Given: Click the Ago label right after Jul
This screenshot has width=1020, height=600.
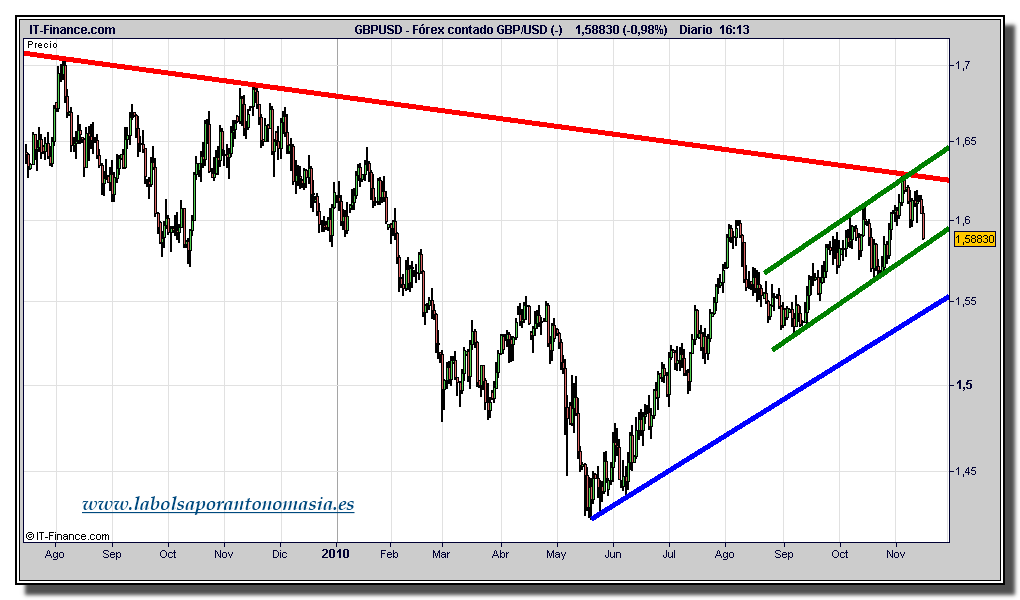Looking at the screenshot, I should (725, 554).
